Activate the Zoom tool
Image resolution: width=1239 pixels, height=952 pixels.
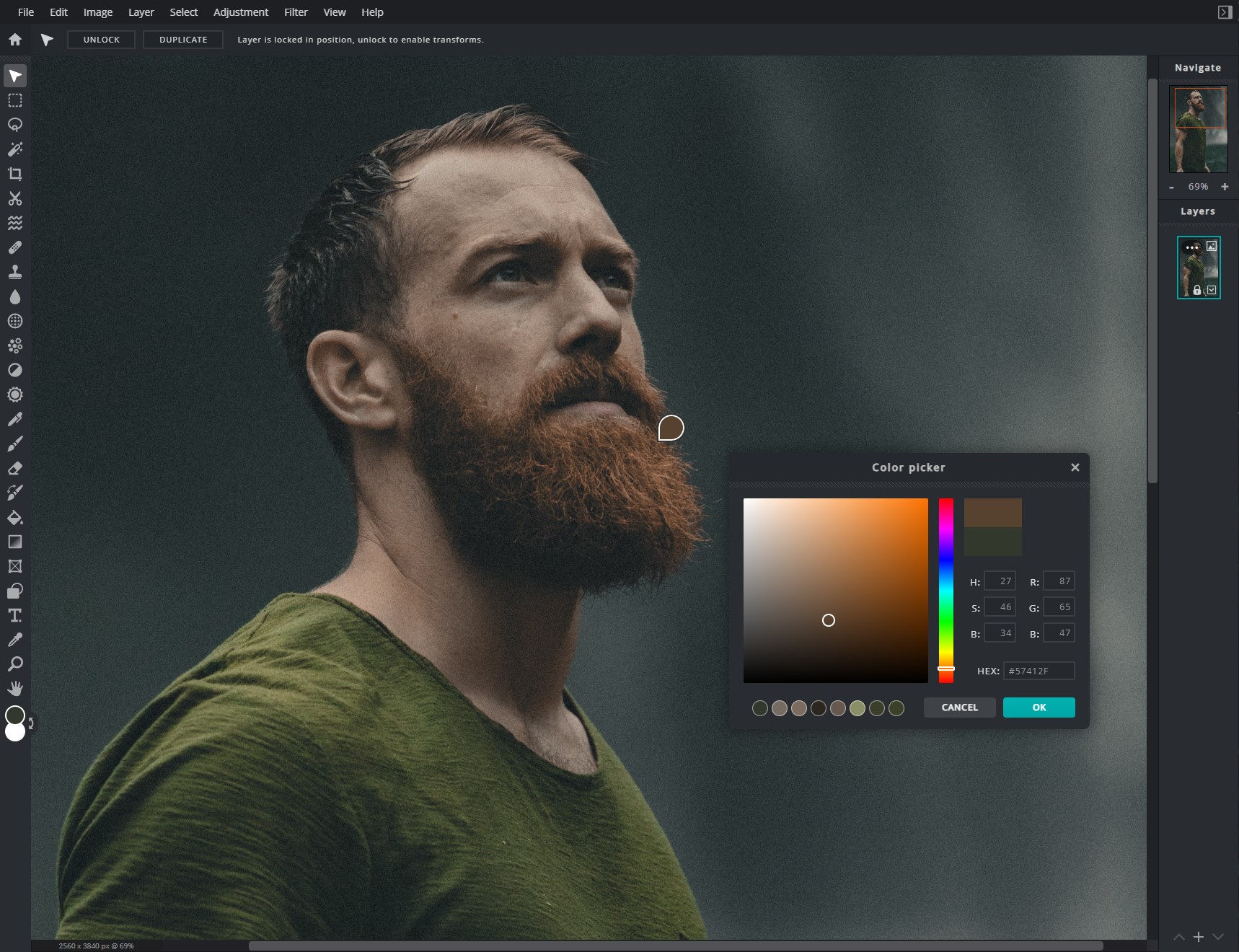[x=15, y=664]
